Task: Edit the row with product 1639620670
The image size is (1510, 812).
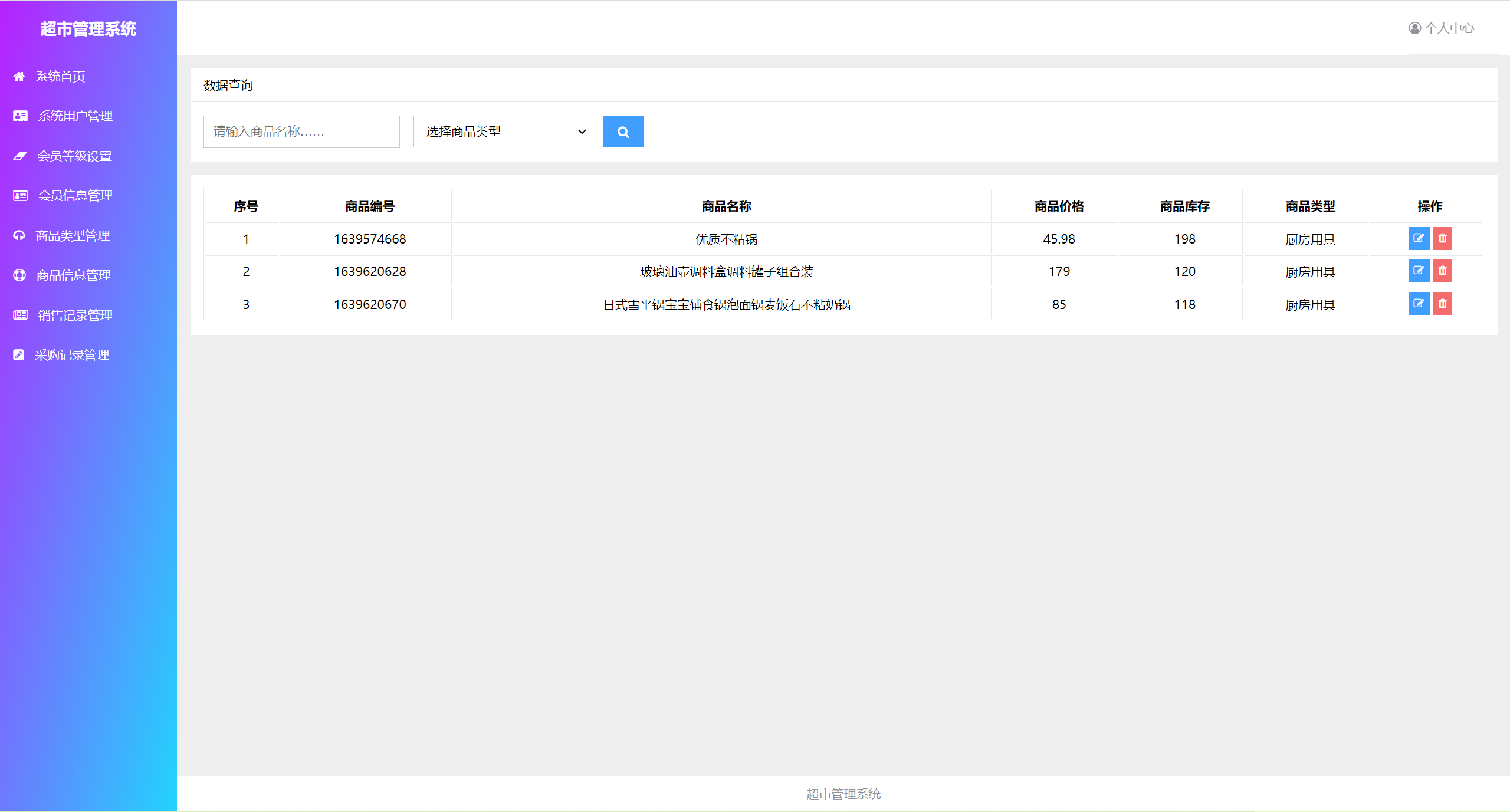Action: pos(1418,304)
